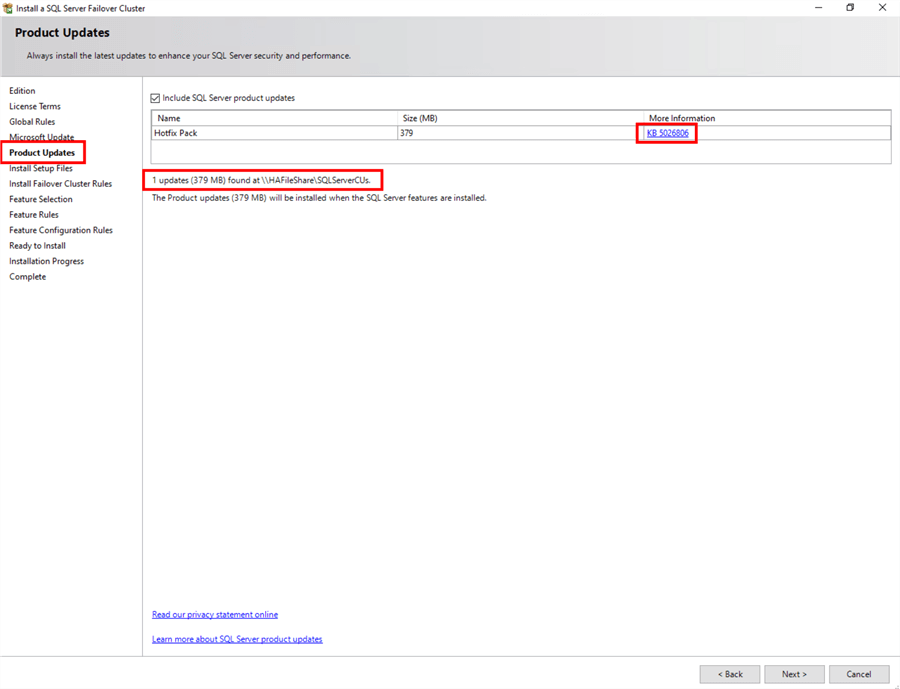900x689 pixels.
Task: Select Install Failover Cluster Rules step
Action: tap(60, 184)
